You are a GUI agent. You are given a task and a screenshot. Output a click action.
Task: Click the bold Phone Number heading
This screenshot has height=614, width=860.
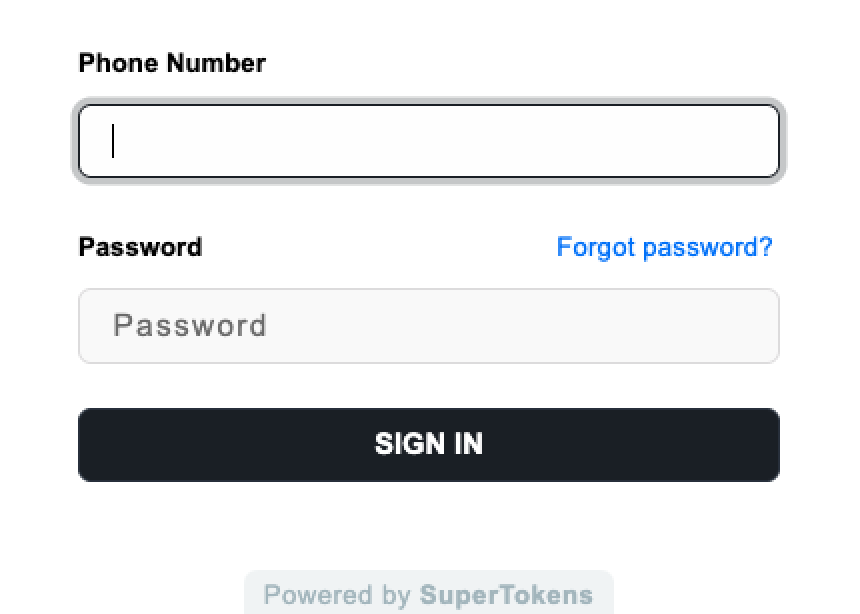pyautogui.click(x=172, y=63)
